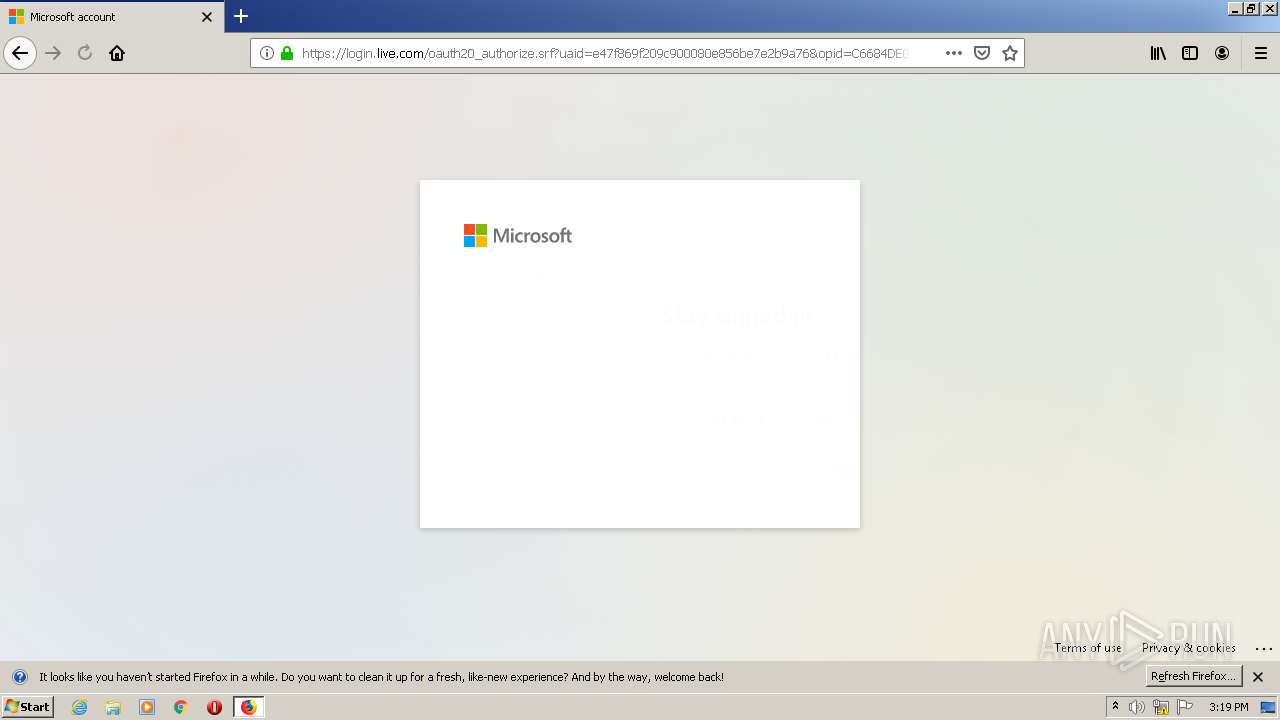1280x720 pixels.
Task: Show site information icon in address bar
Action: click(x=266, y=53)
